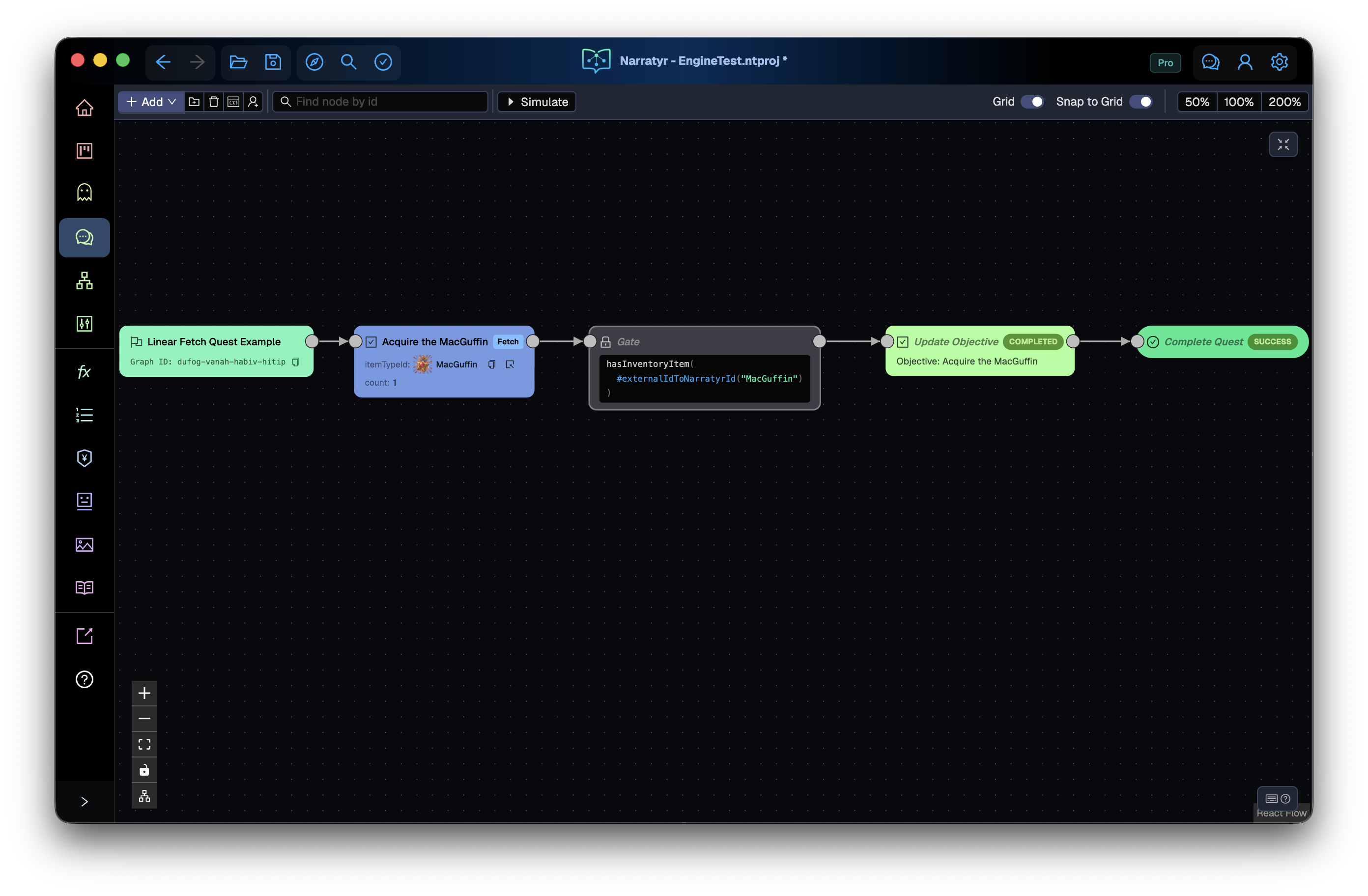Image resolution: width=1368 pixels, height=896 pixels.
Task: Set zoom to 200%
Action: 1284,102
